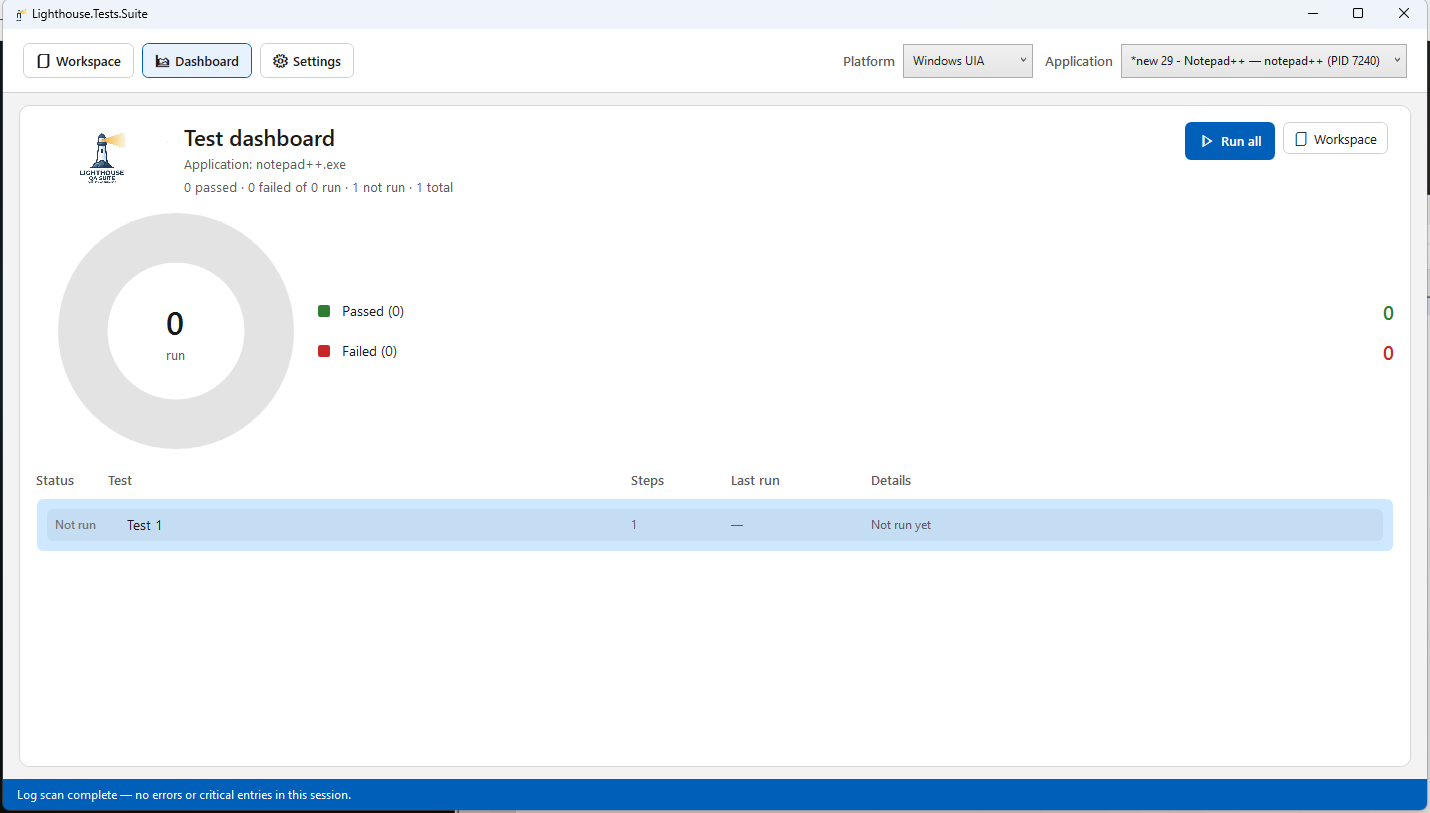
Task: Click the green Passed legend swatch
Action: (324, 311)
